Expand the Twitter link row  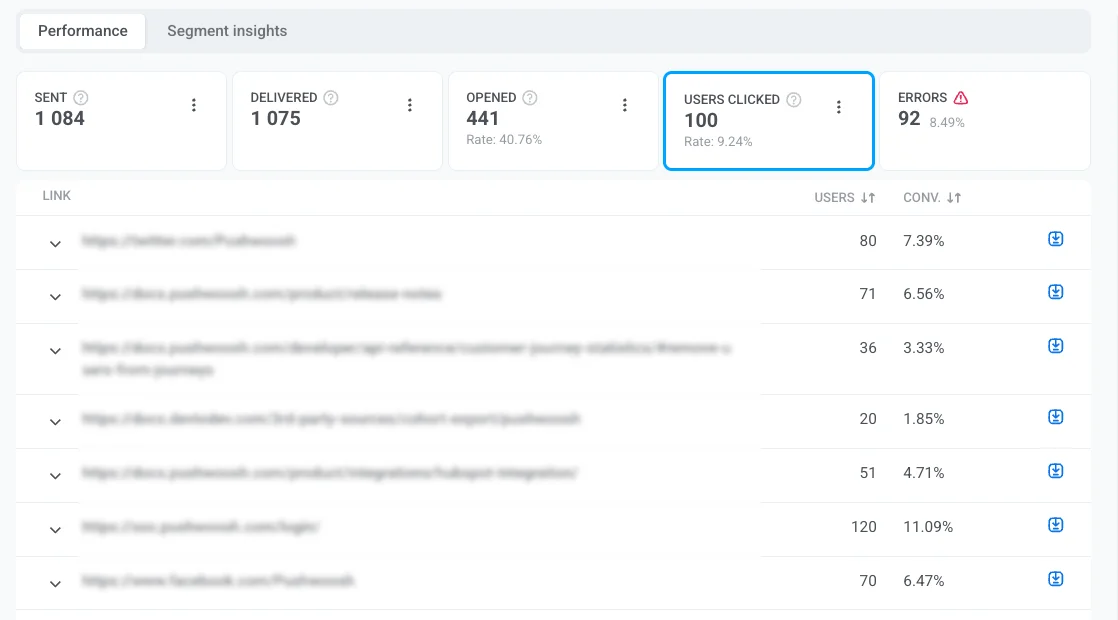(x=55, y=243)
